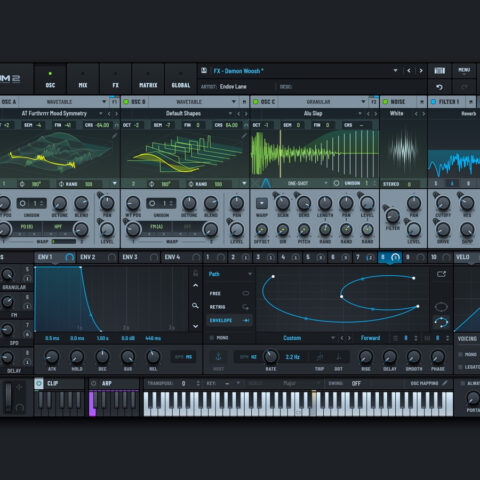Click the LFO anchor icon

pos(218,357)
